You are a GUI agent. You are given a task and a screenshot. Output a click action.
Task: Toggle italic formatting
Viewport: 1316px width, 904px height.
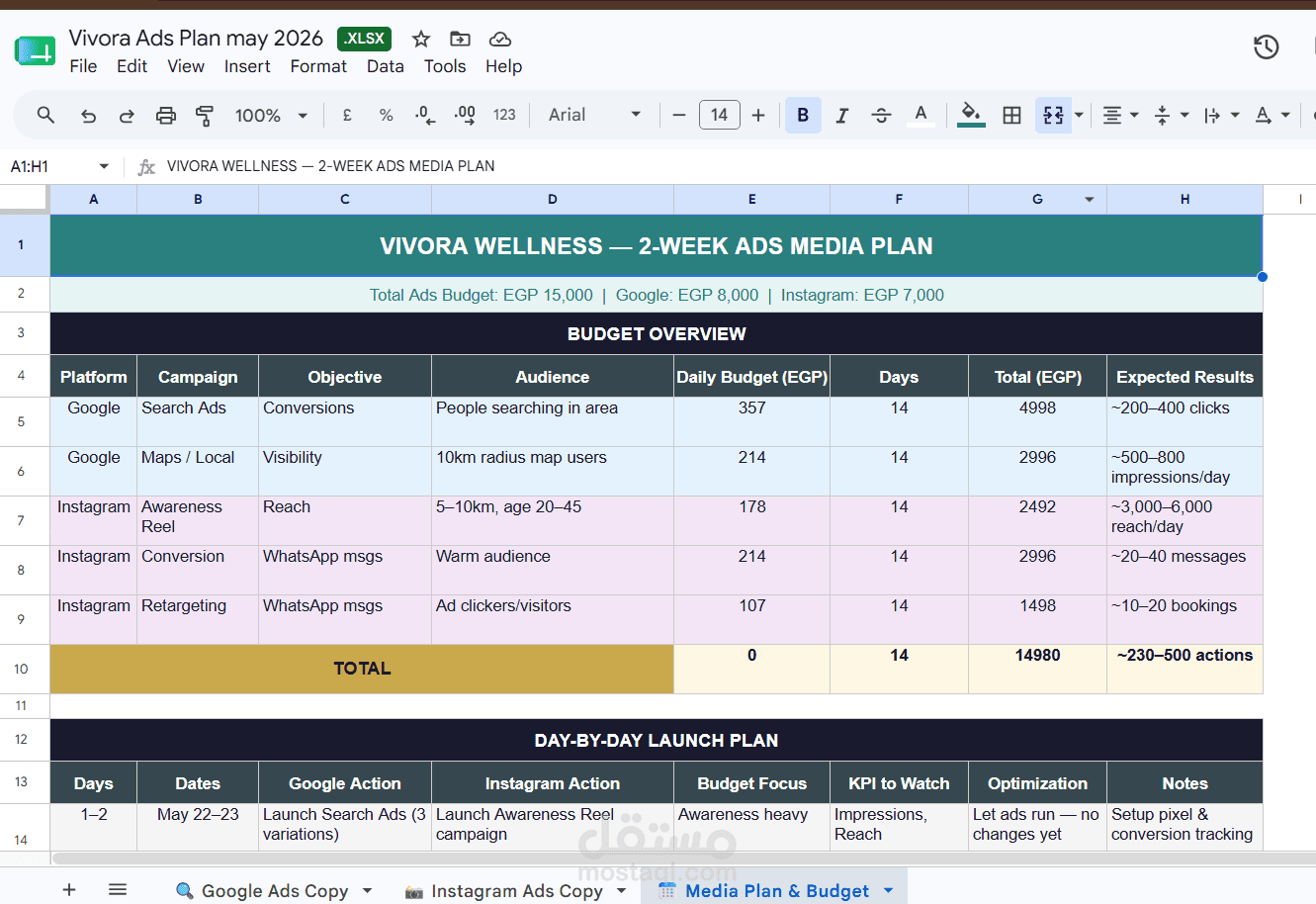(842, 116)
